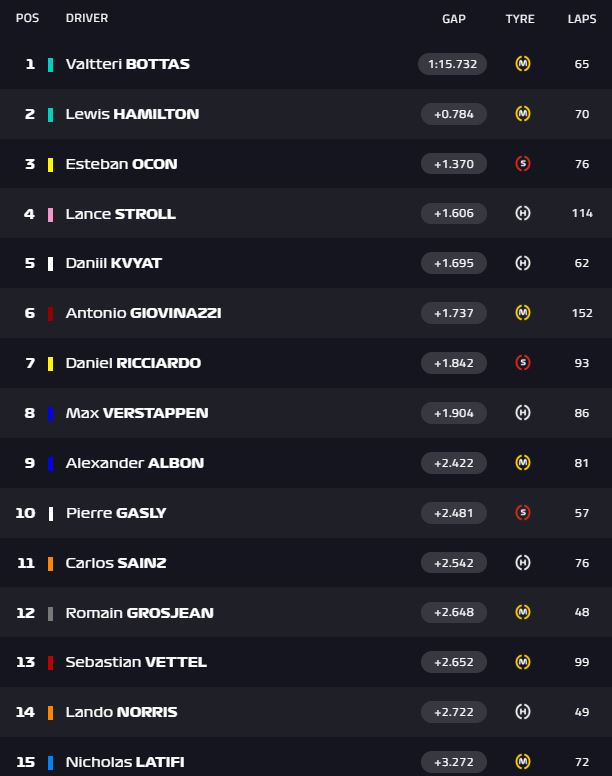Click the 1:15.732 lap time badge
The width and height of the screenshot is (612, 776).
453,64
